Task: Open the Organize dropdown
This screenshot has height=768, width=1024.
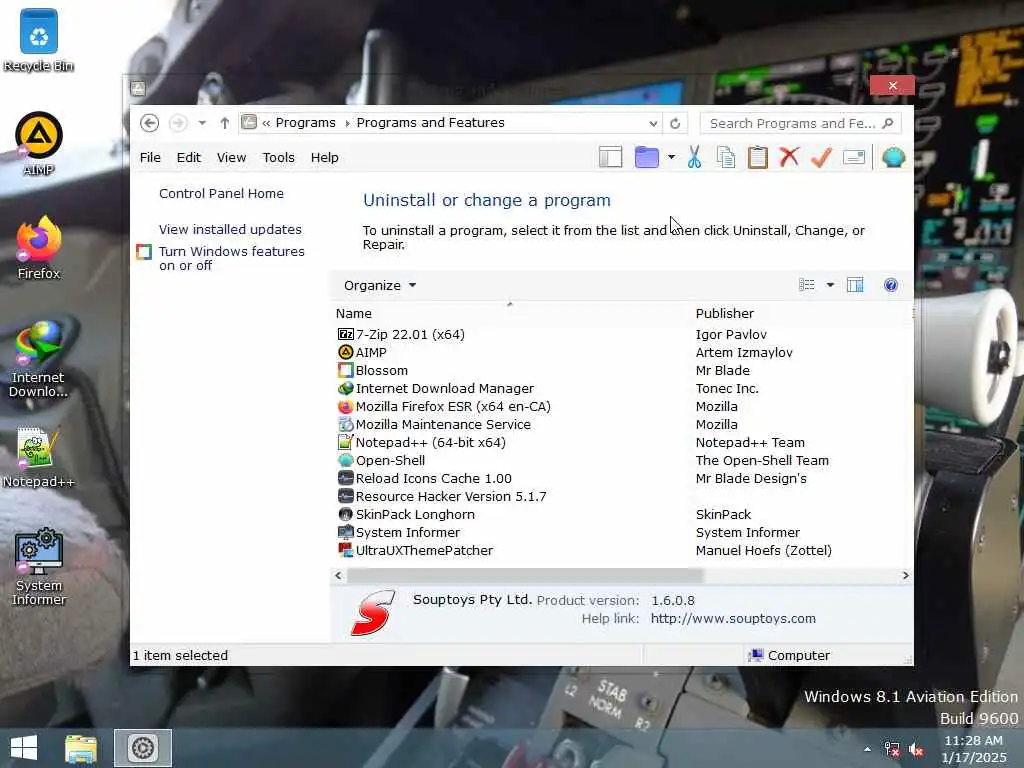Action: coord(380,285)
